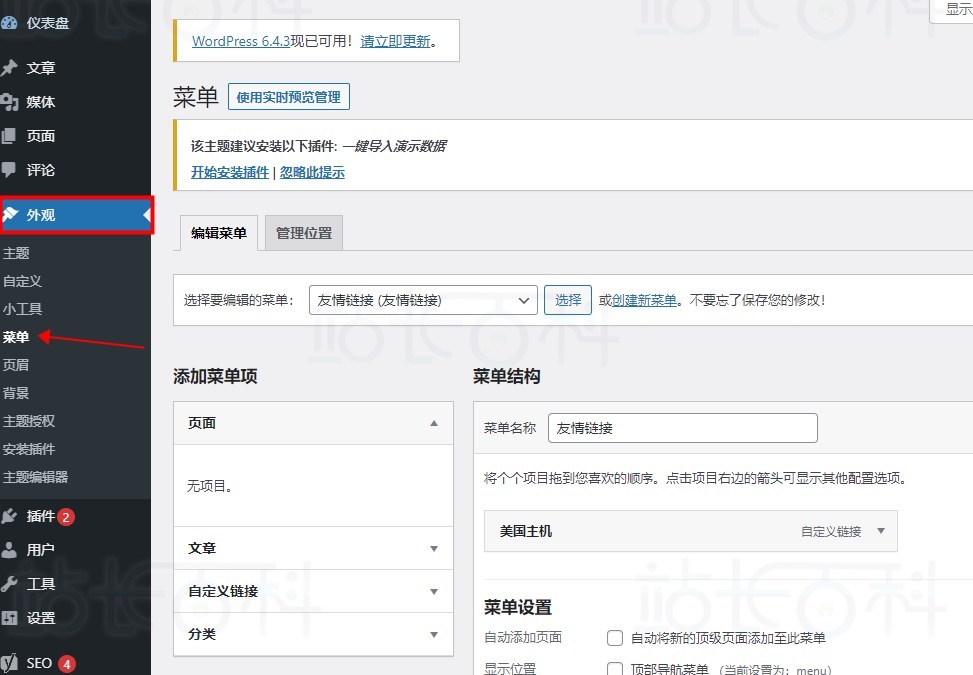Click the Comments (评论) bubble icon
Viewport: 973px width, 675px height.
pyautogui.click(x=9, y=169)
